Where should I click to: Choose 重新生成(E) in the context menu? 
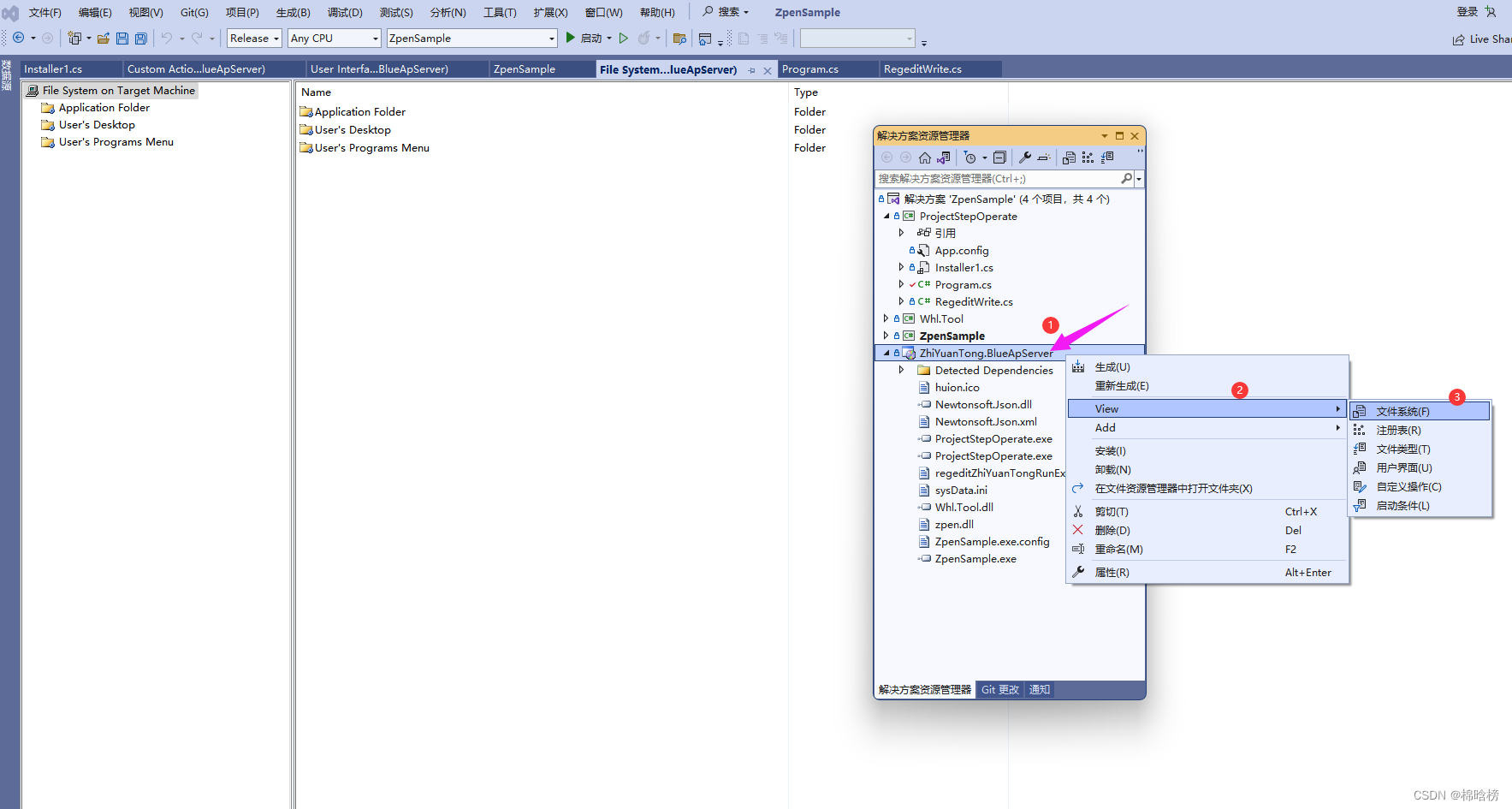1207,385
